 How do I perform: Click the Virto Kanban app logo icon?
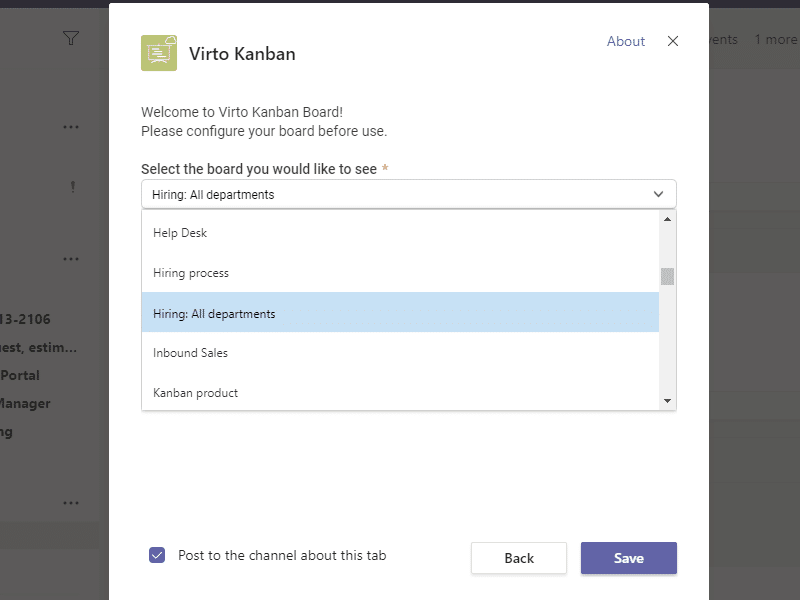[159, 53]
